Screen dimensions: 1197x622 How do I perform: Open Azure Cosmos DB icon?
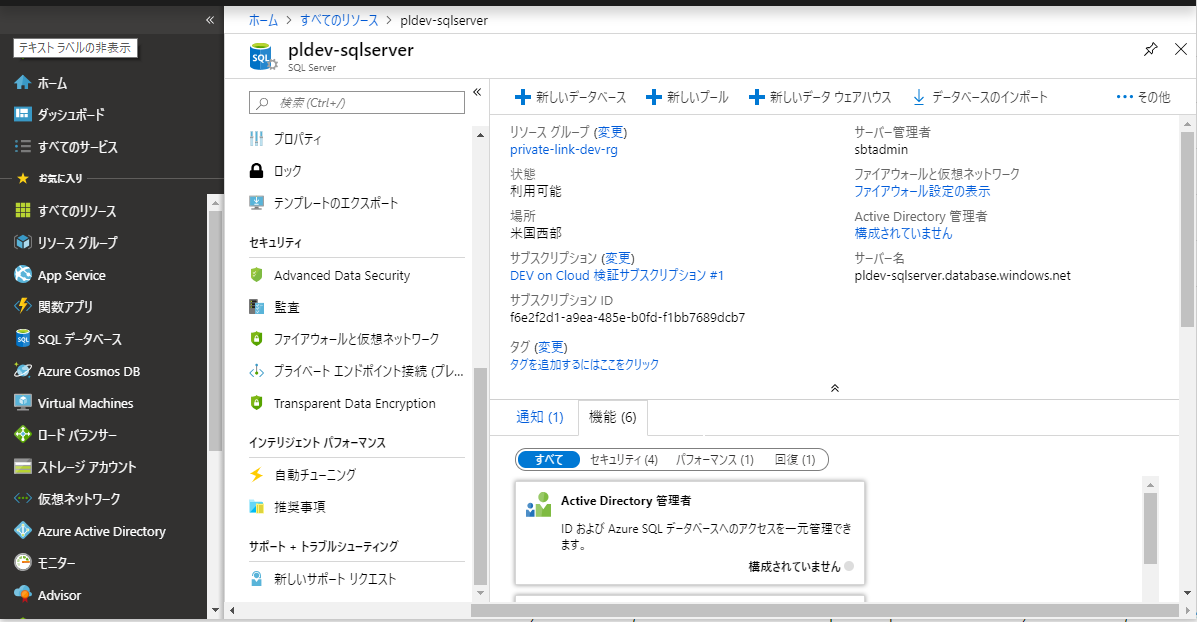click(23, 371)
